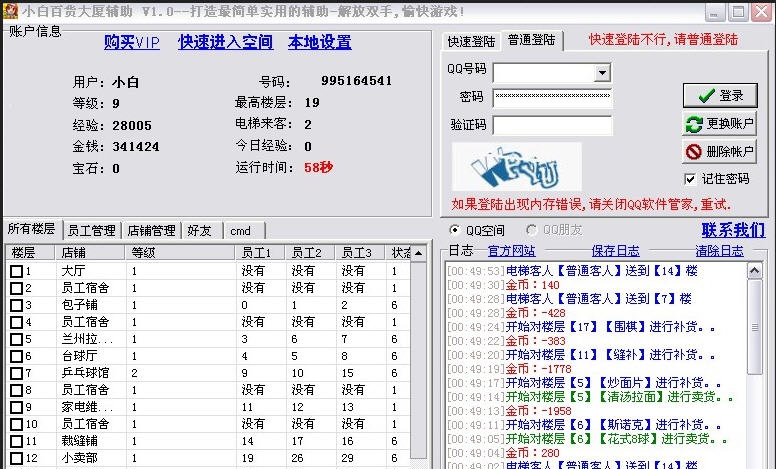Screen dimensions: 776x469
Task: Open the 购买VIP link
Action: click(x=132, y=42)
